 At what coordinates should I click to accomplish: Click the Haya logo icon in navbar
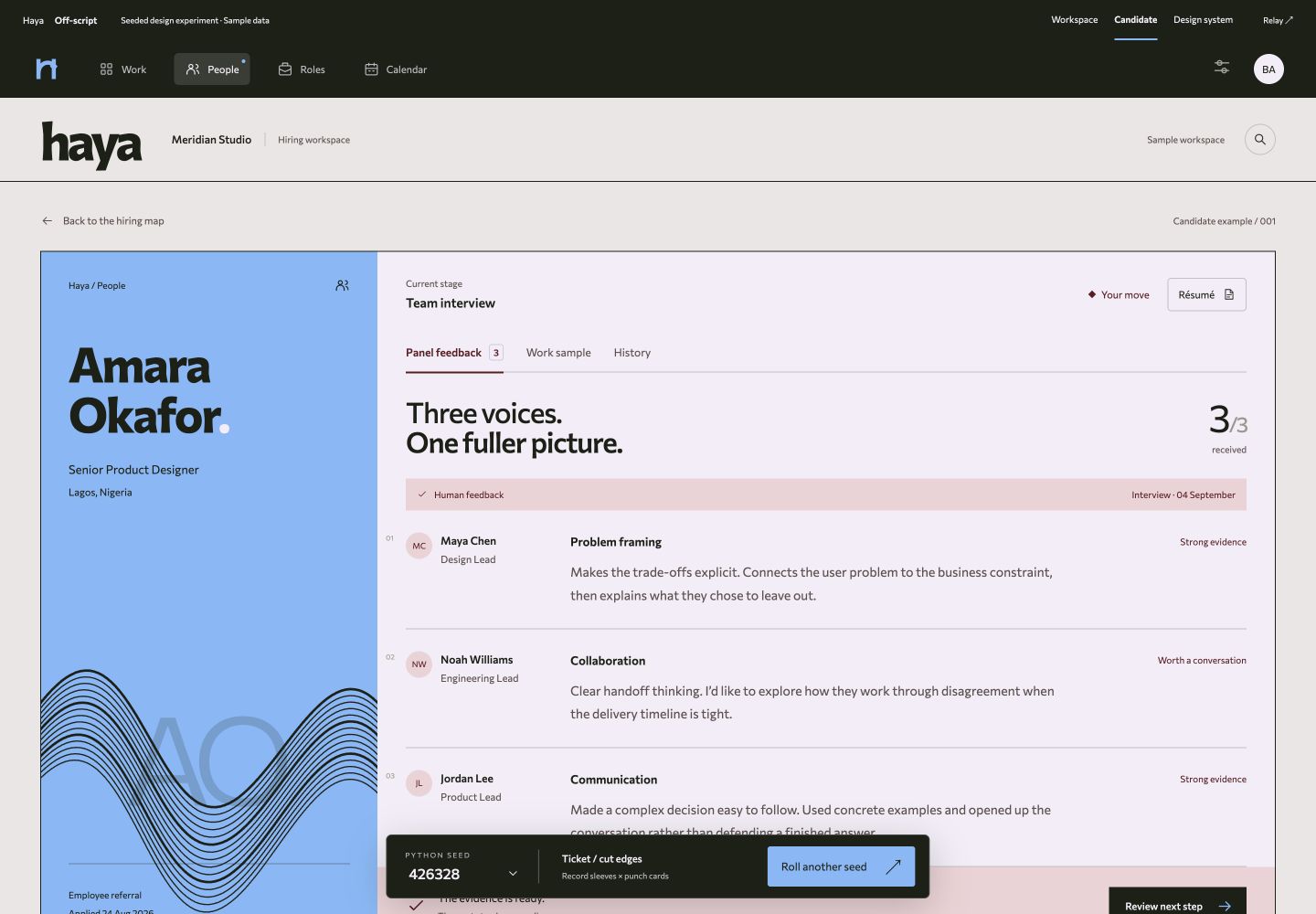coord(47,69)
